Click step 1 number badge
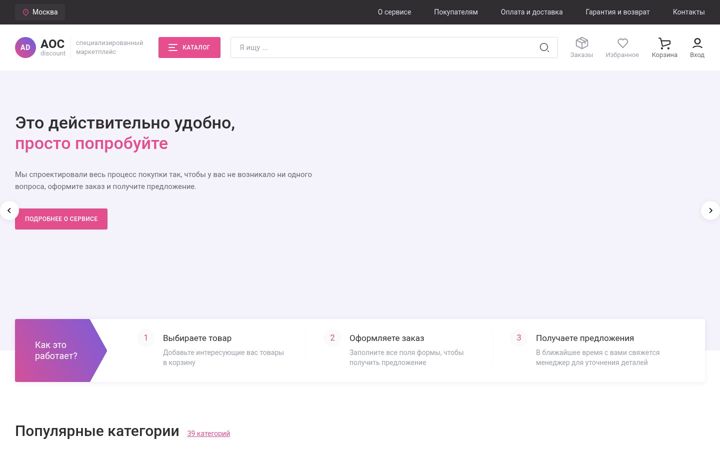This screenshot has height=450, width=720. [146, 338]
